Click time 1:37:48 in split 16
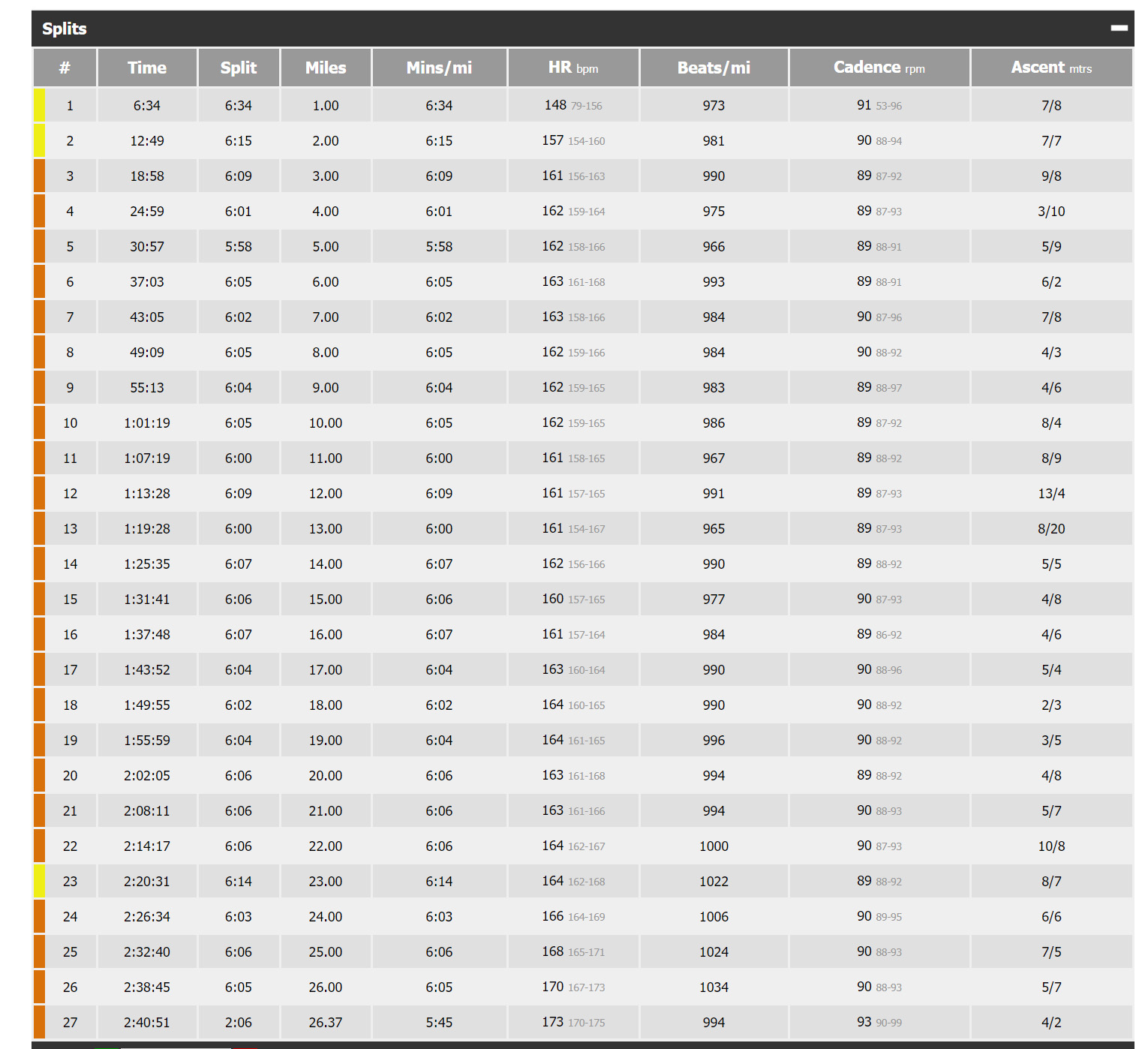This screenshot has height=1049, width=1148. 147,635
